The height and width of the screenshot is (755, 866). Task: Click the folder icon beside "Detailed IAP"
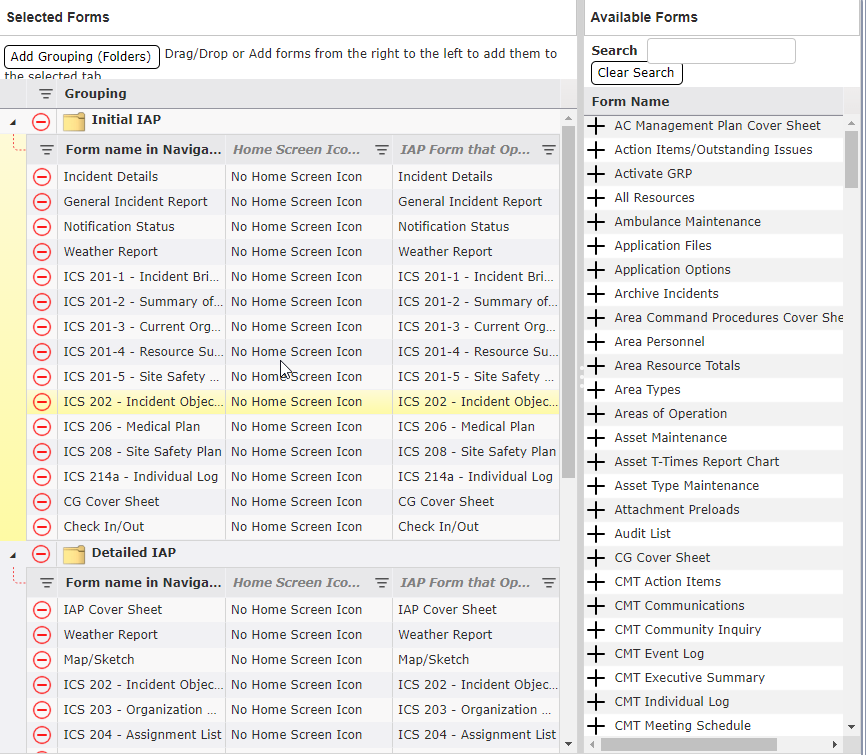coord(73,552)
